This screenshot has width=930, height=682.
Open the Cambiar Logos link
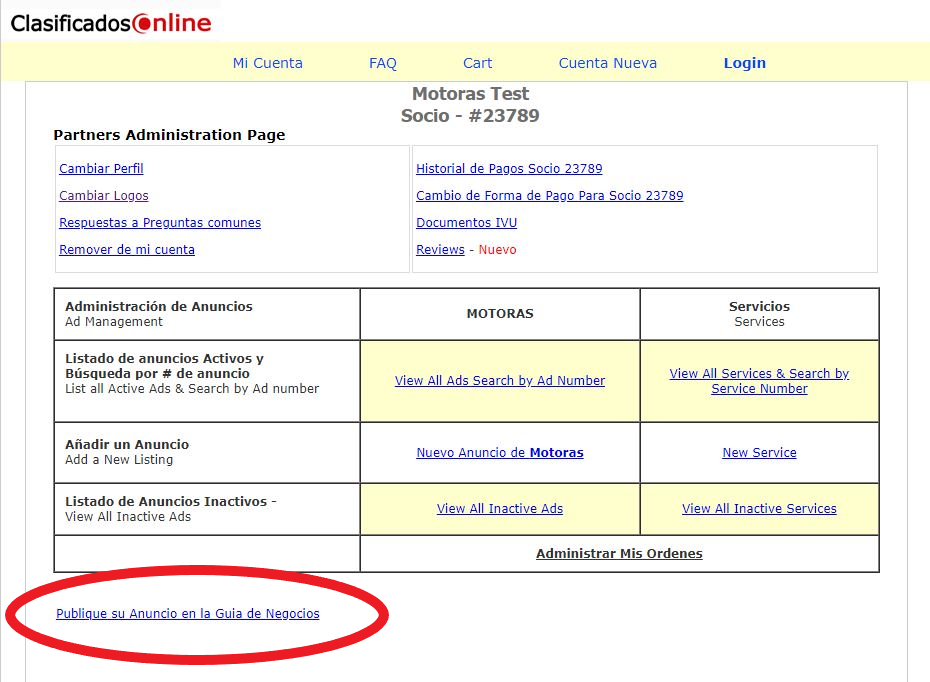coord(104,196)
